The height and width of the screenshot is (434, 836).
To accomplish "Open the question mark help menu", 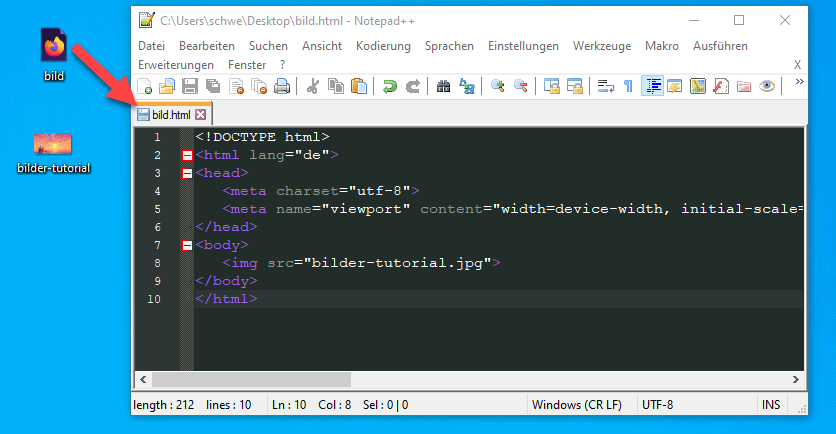I will (283, 65).
